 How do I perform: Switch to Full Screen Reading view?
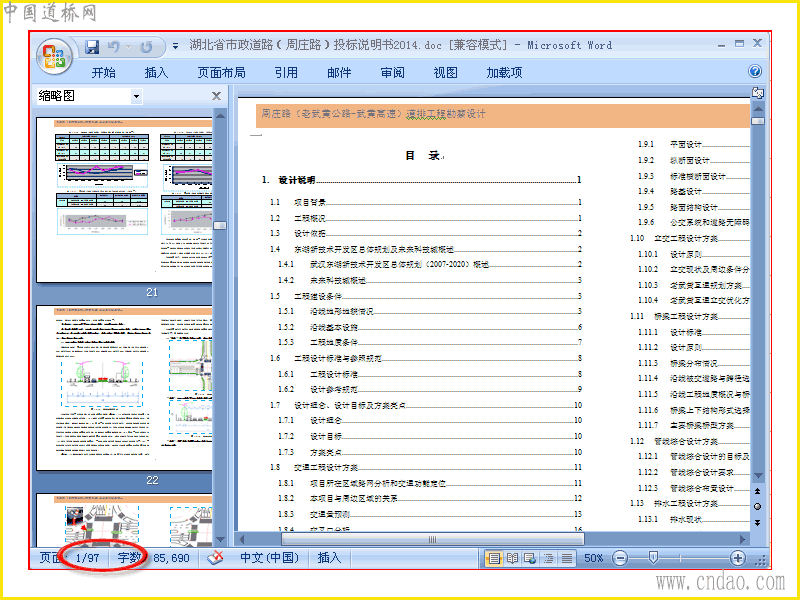[512, 558]
